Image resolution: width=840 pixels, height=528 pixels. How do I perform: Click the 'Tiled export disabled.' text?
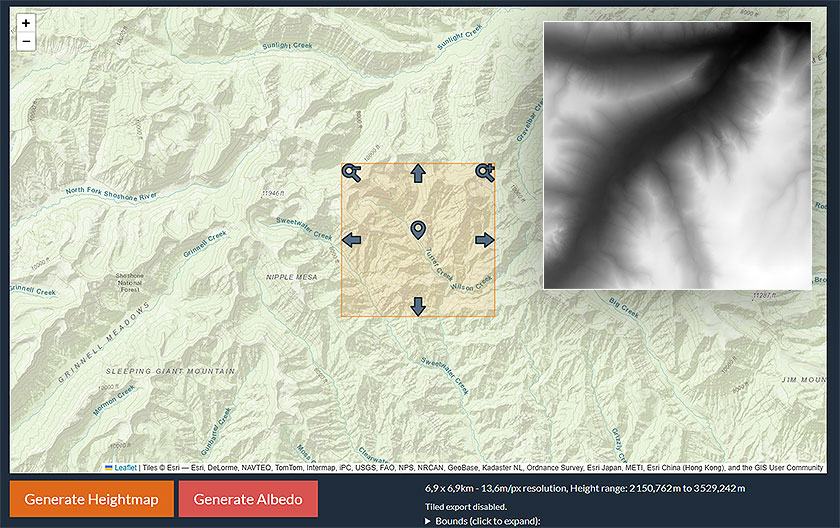[x=466, y=507]
